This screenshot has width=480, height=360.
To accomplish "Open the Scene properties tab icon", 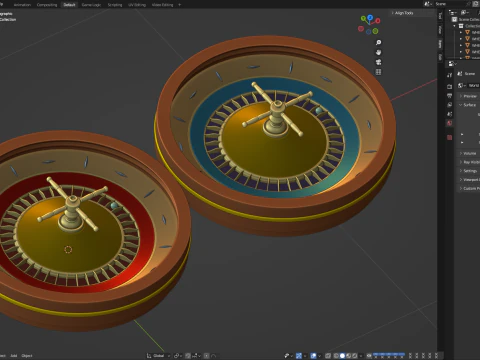I will click(x=449, y=114).
